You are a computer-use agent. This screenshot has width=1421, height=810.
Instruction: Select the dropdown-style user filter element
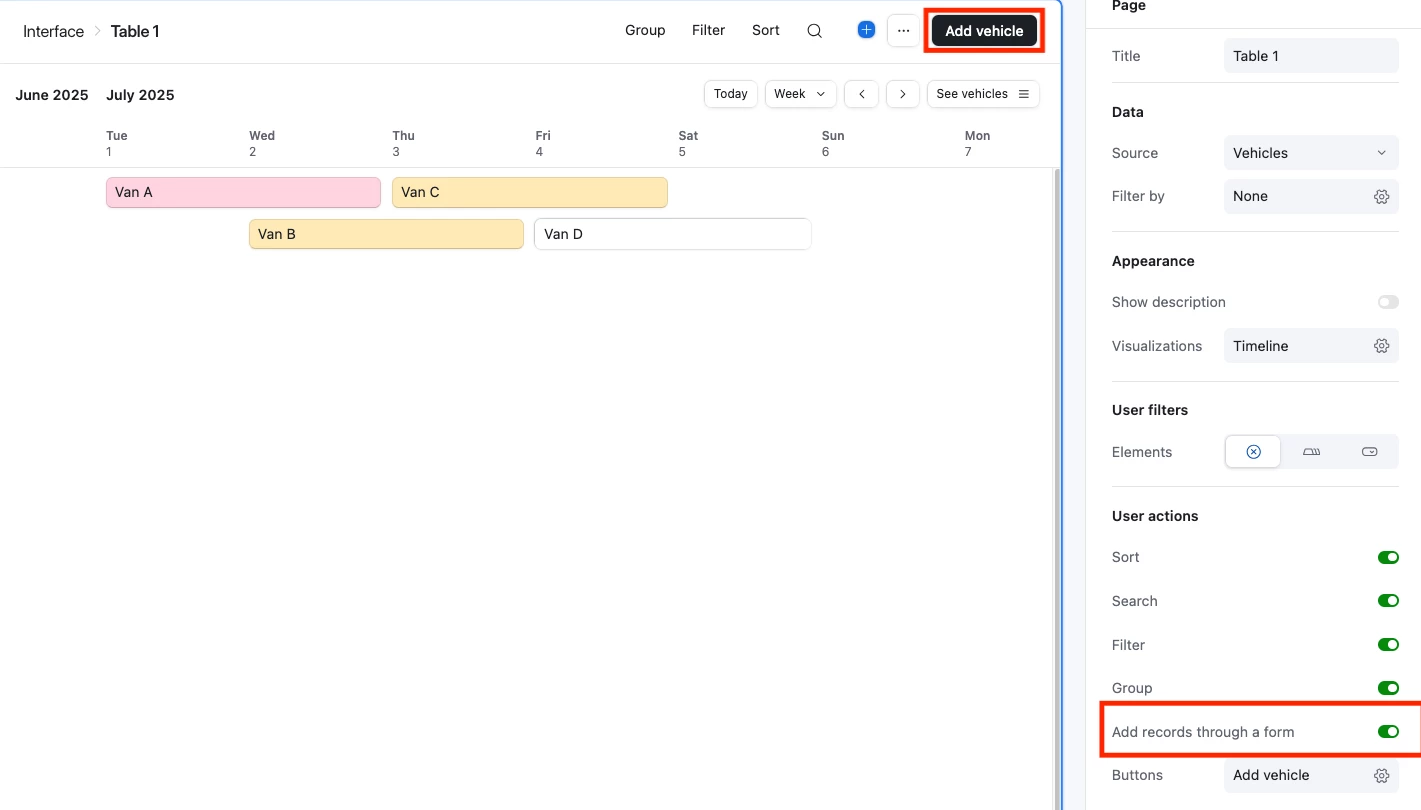[1369, 452]
